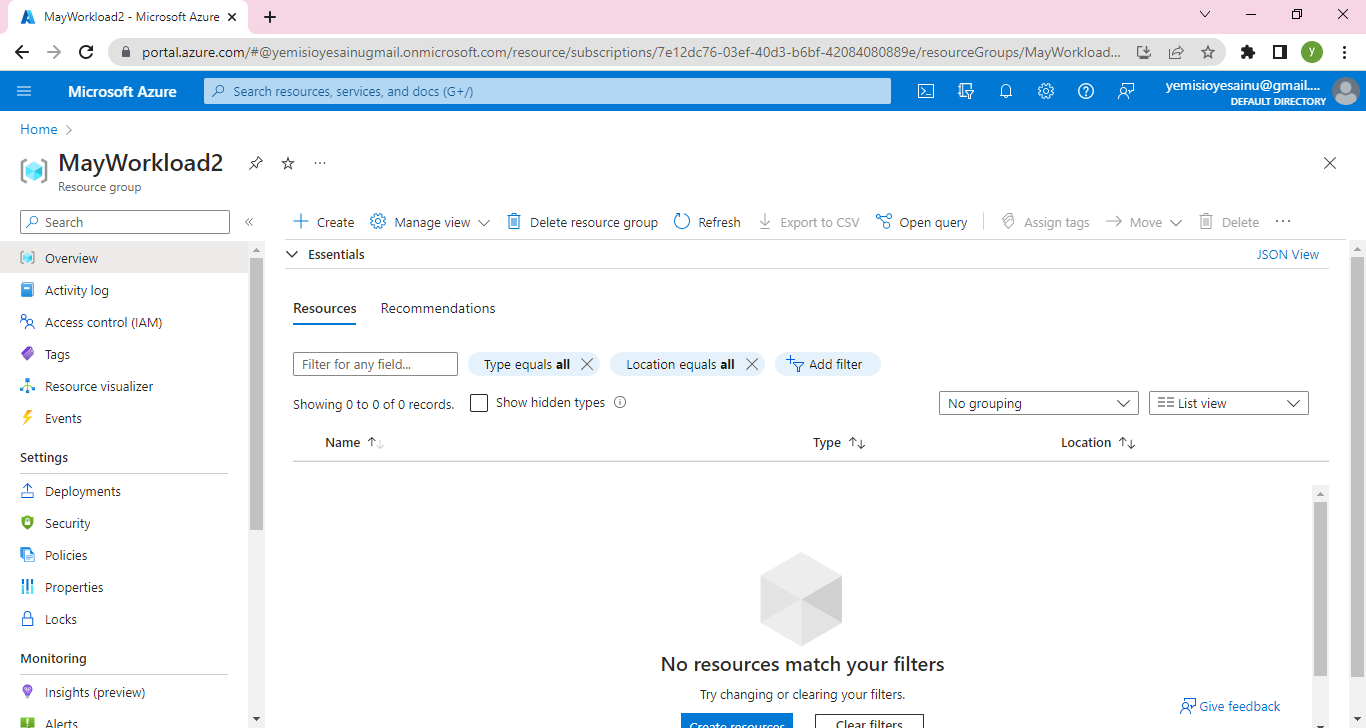Go back with the browser back arrow

click(22, 52)
